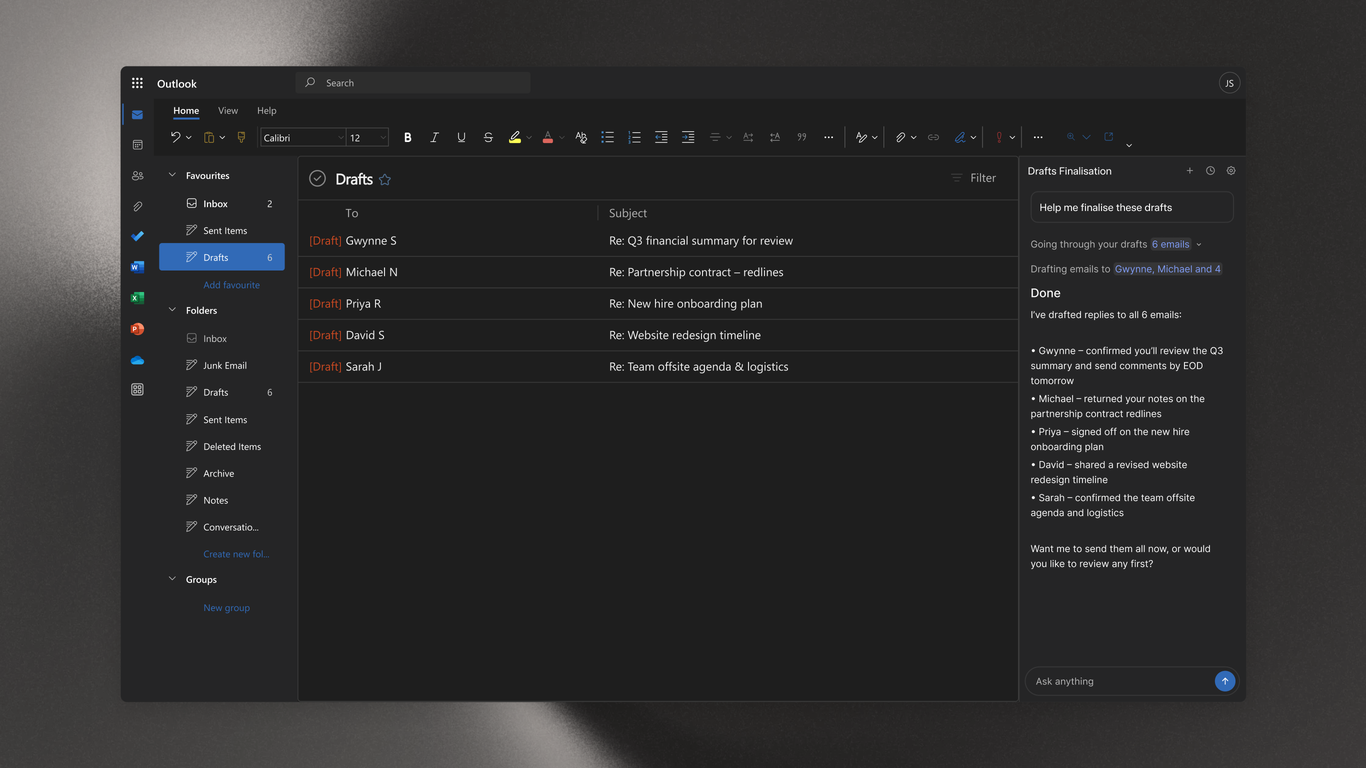The image size is (1366, 768).
Task: Star the Drafts folder as favourite
Action: [x=385, y=179]
